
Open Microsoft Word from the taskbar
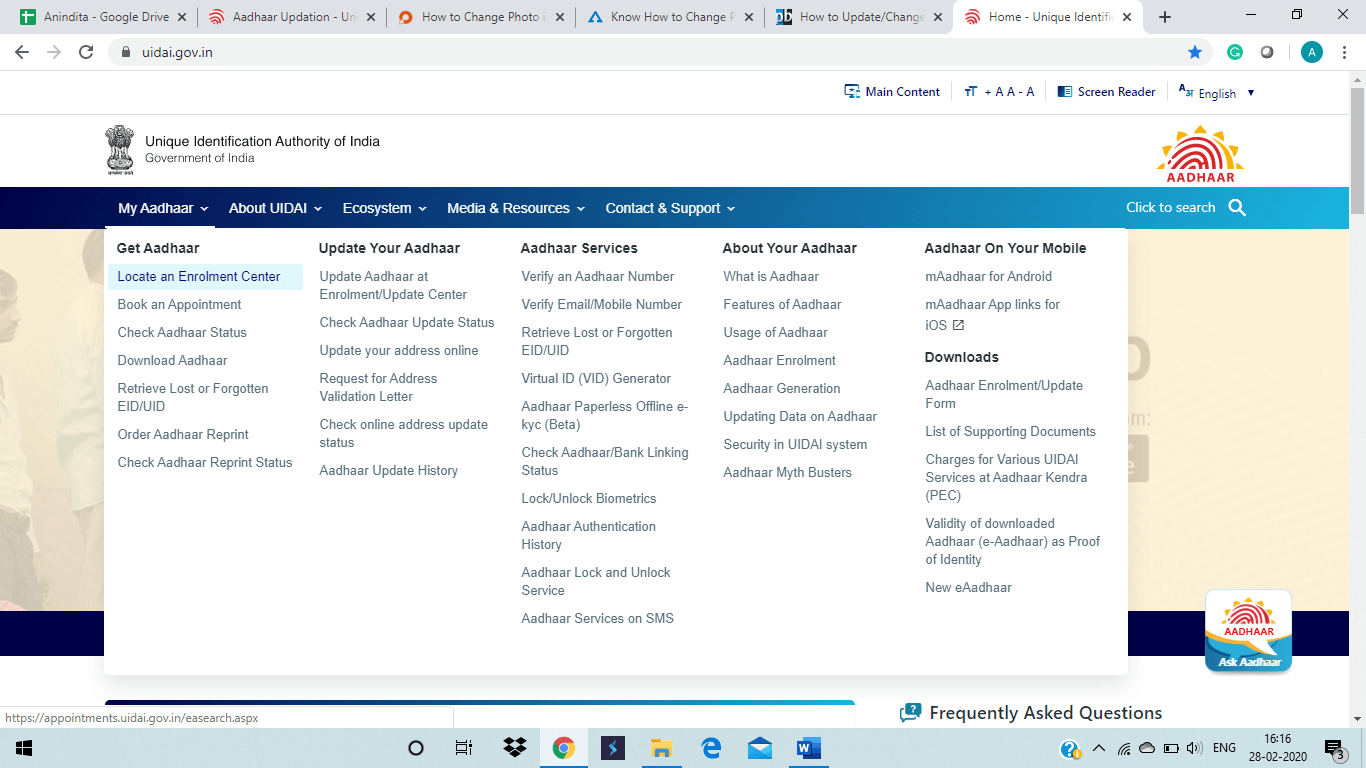(808, 748)
